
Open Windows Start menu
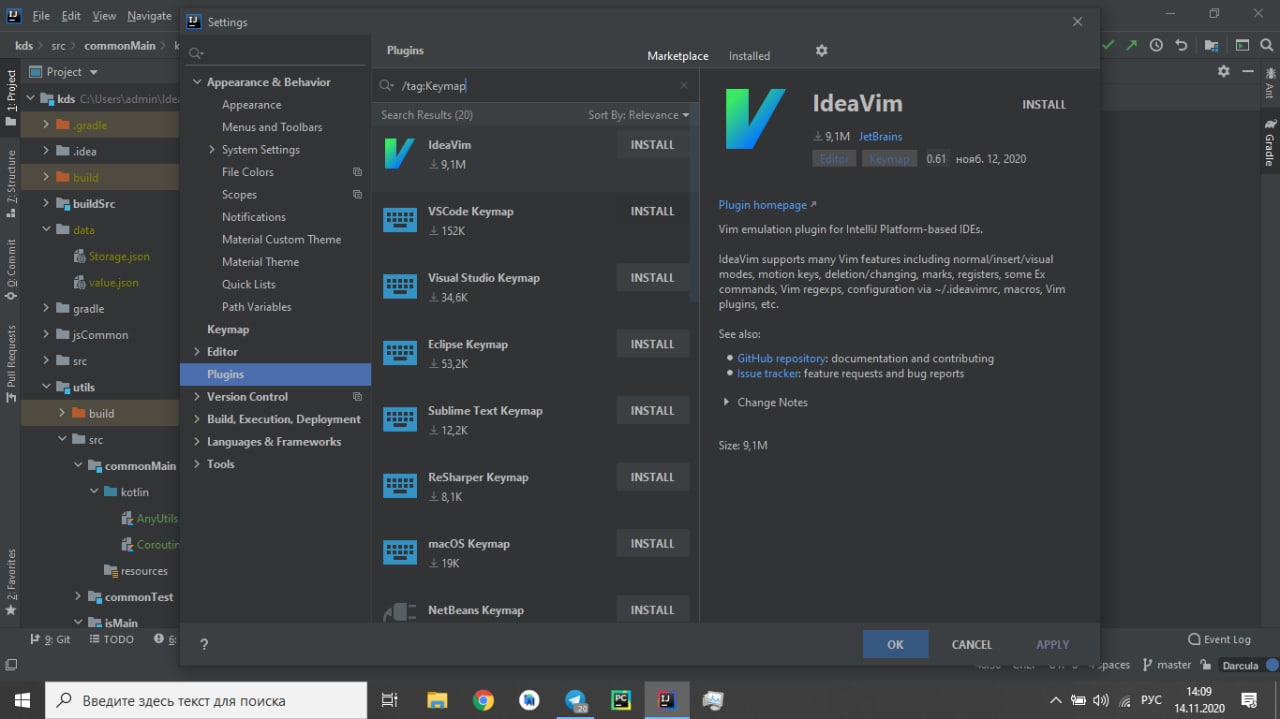pos(22,700)
